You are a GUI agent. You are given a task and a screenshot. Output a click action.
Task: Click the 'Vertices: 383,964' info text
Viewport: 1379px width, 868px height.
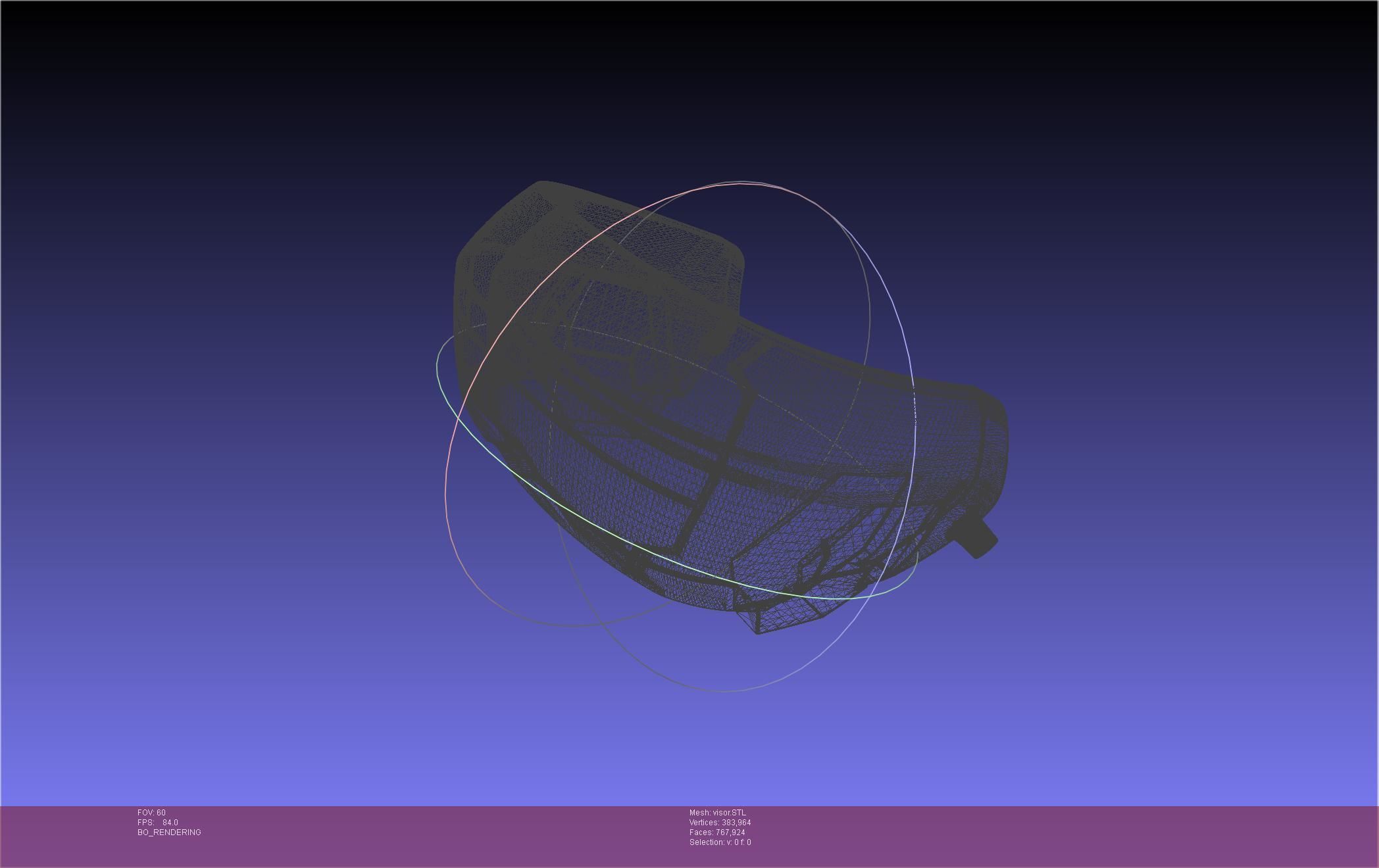pos(720,823)
